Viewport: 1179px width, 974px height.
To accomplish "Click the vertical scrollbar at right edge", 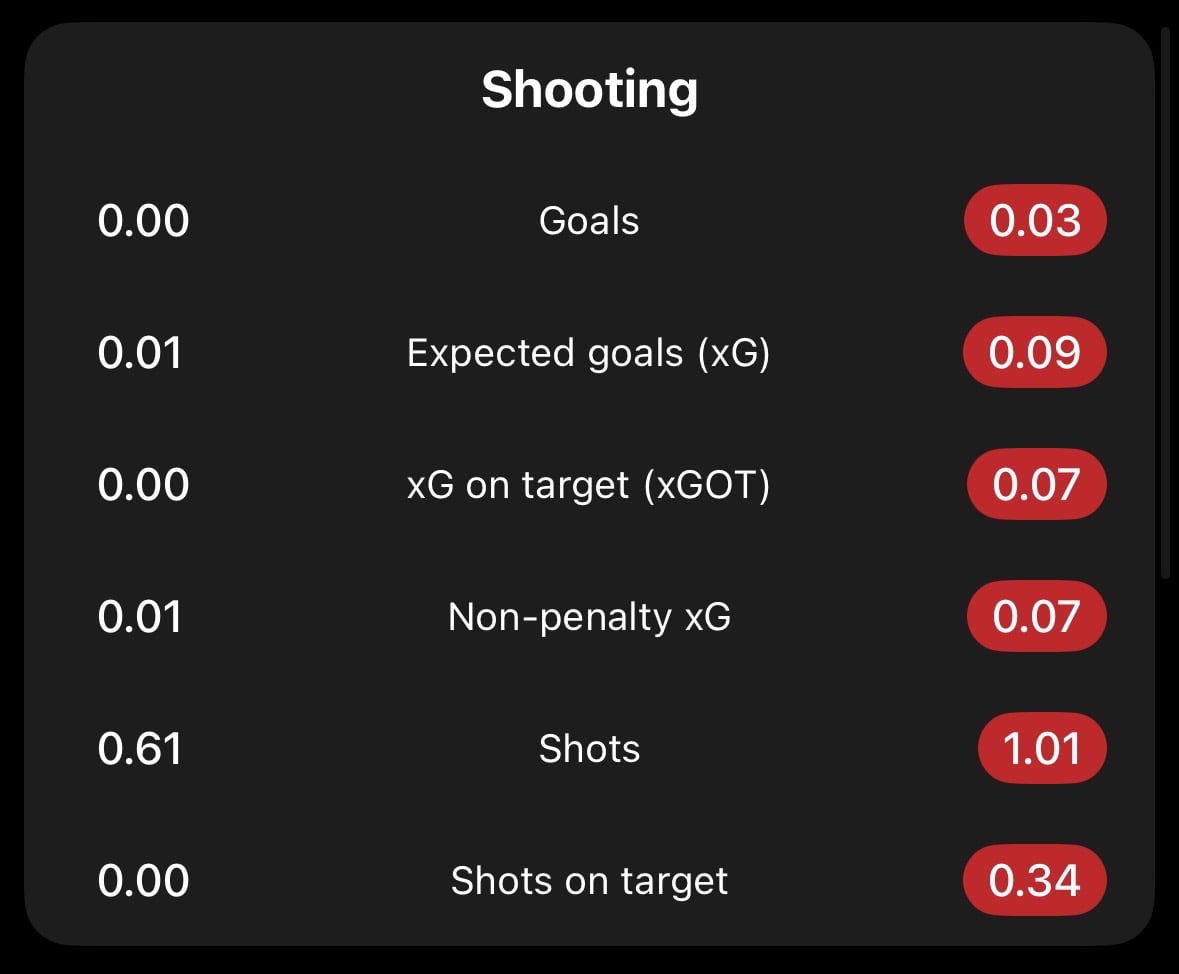I will (1165, 301).
